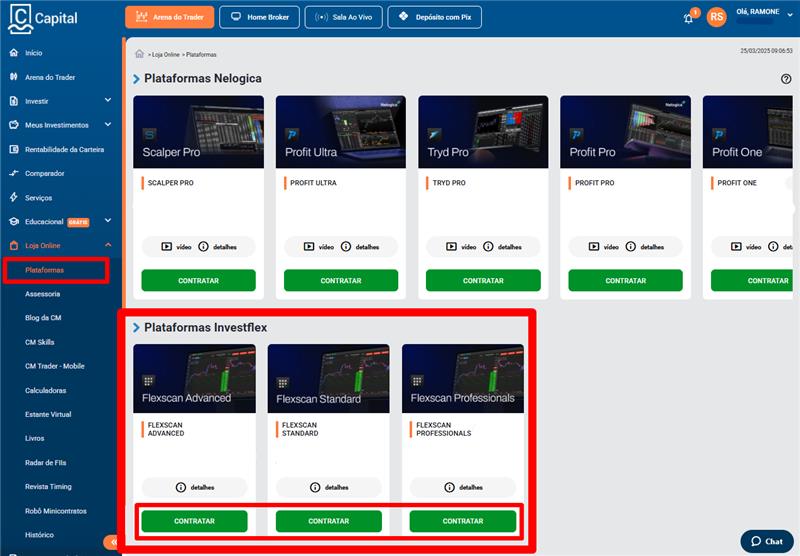Open the Chat button
Viewport: 800px width, 556px height.
(767, 541)
